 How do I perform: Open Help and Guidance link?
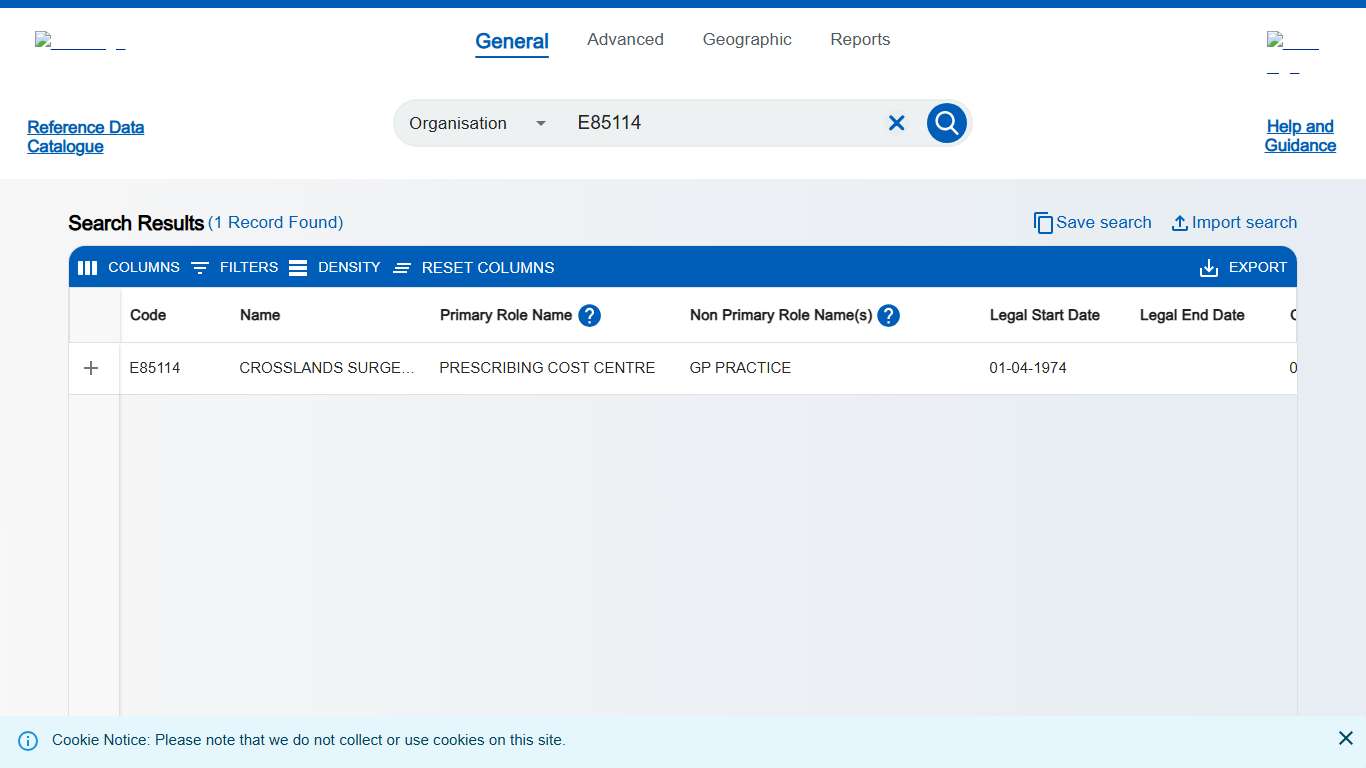tap(1300, 136)
